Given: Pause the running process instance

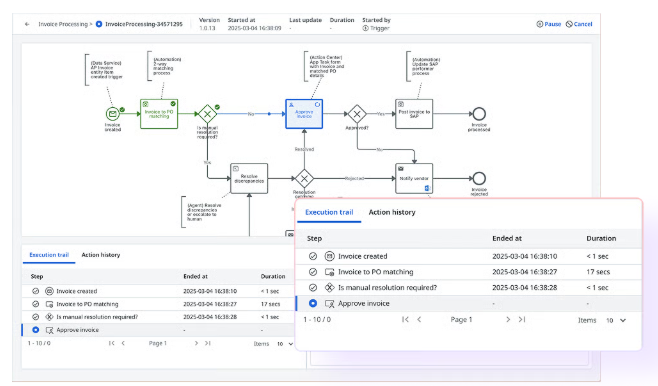Looking at the screenshot, I should tap(548, 24).
